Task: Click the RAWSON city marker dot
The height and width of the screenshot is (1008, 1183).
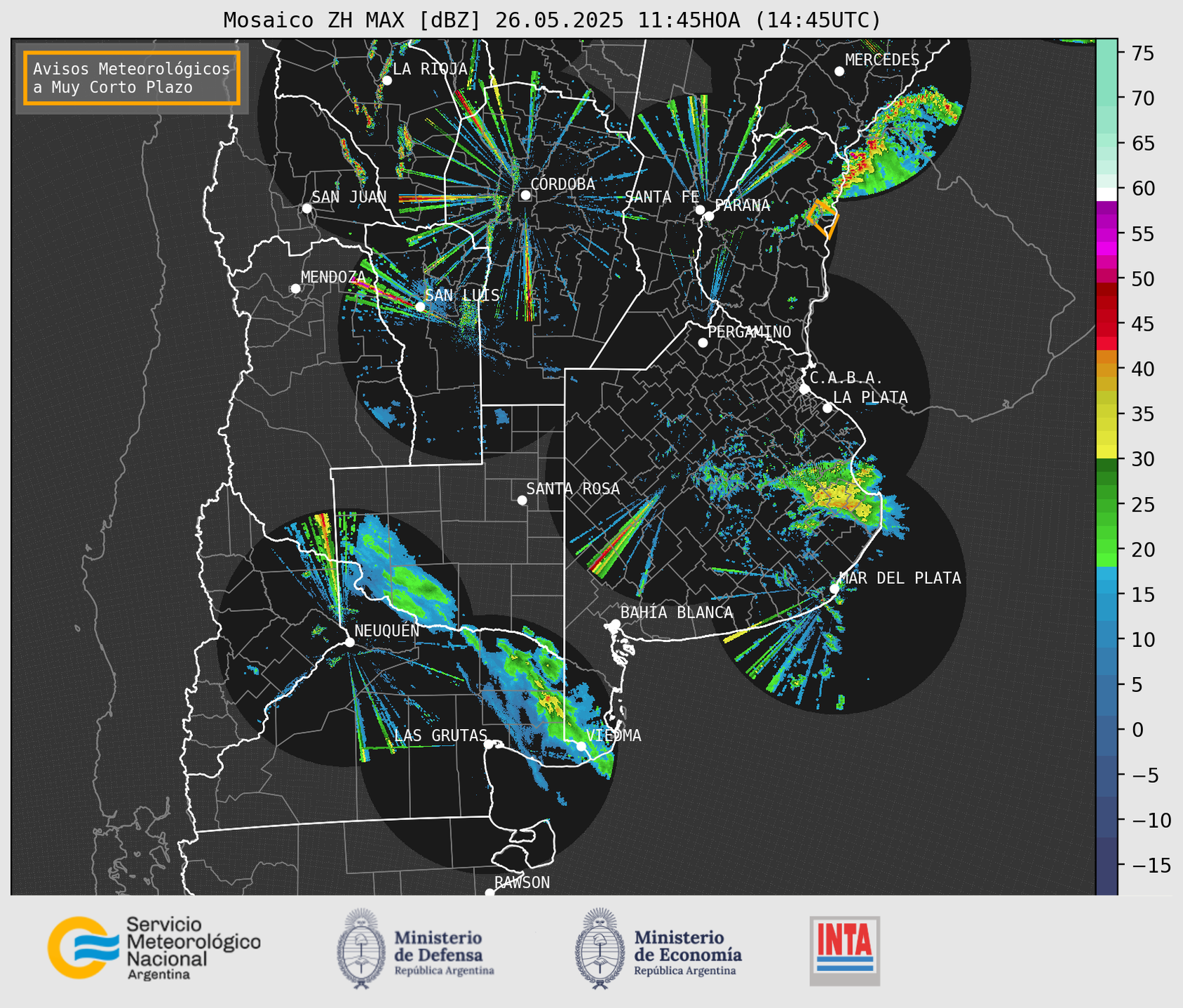Action: point(489,893)
